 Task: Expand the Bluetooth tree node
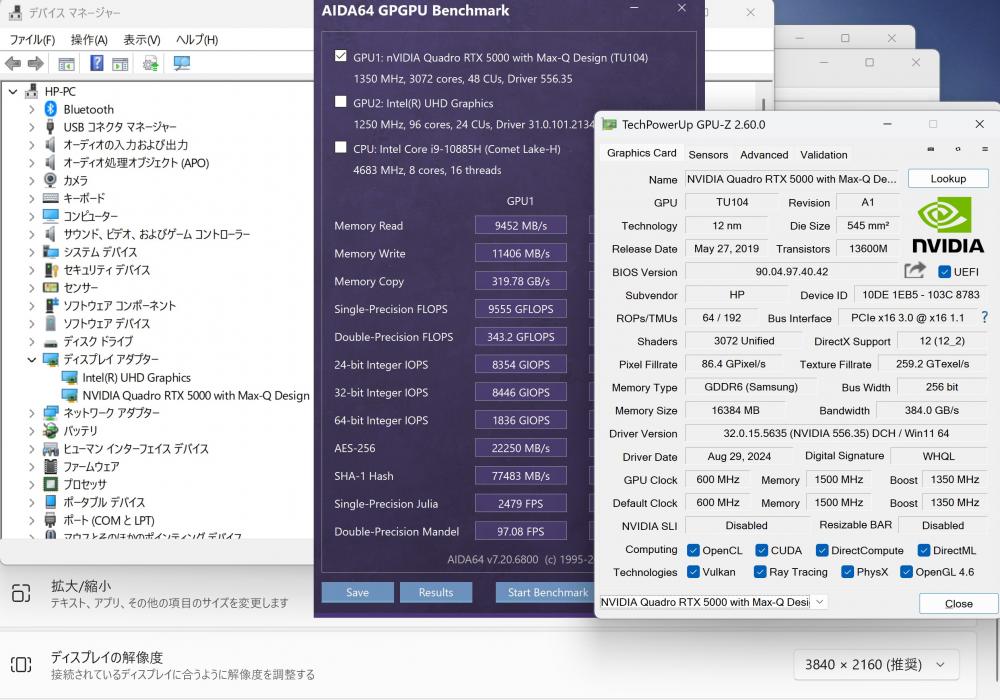[x=31, y=109]
